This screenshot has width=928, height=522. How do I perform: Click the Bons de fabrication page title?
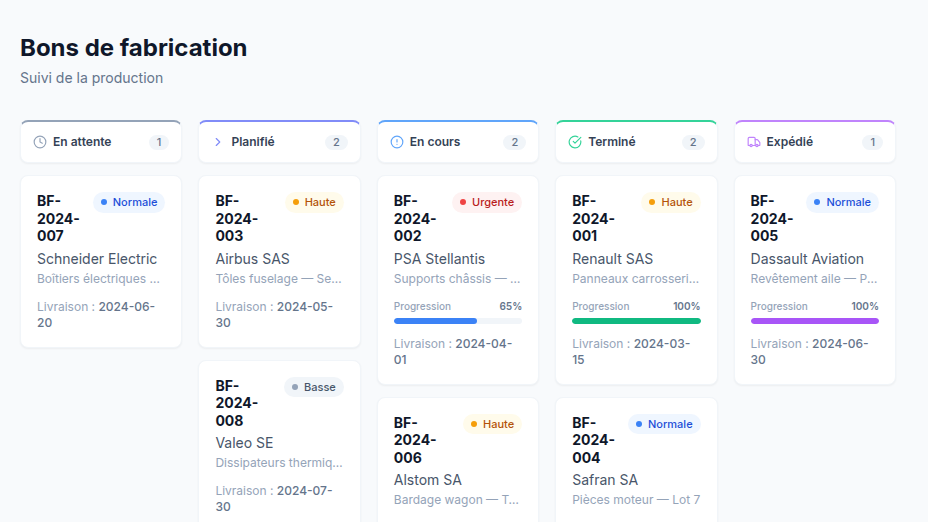(134, 48)
